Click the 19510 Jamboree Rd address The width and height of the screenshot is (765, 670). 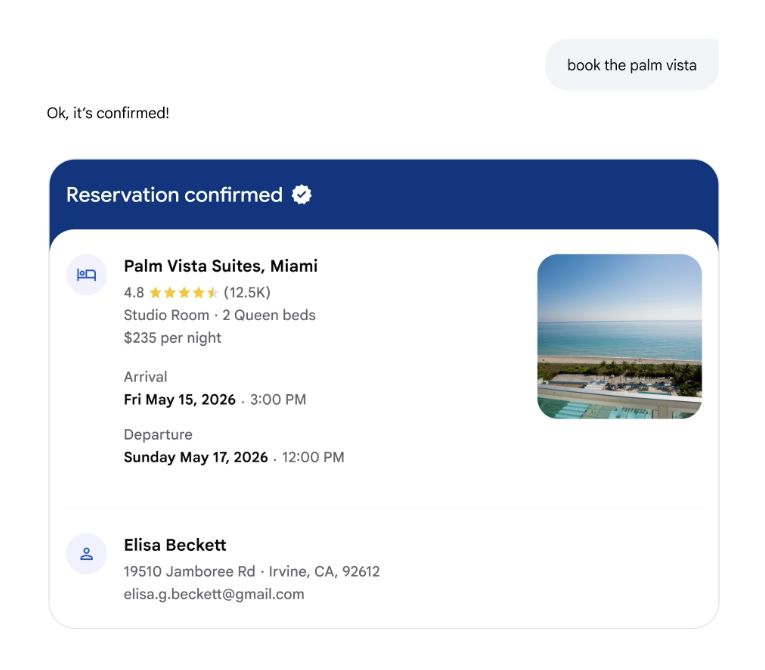pyautogui.click(x=190, y=572)
